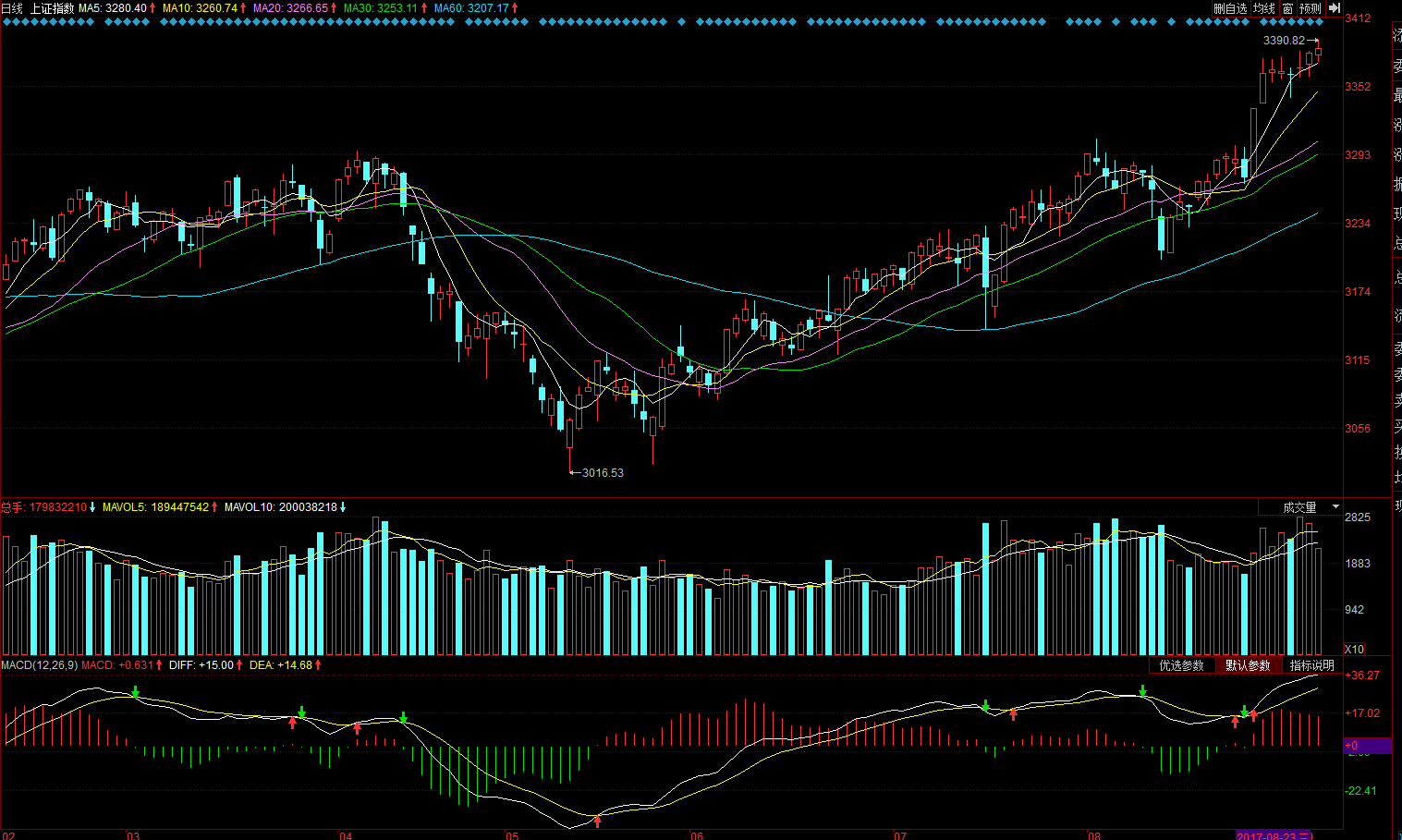Click the 05 month marker on the time axis

click(512, 835)
